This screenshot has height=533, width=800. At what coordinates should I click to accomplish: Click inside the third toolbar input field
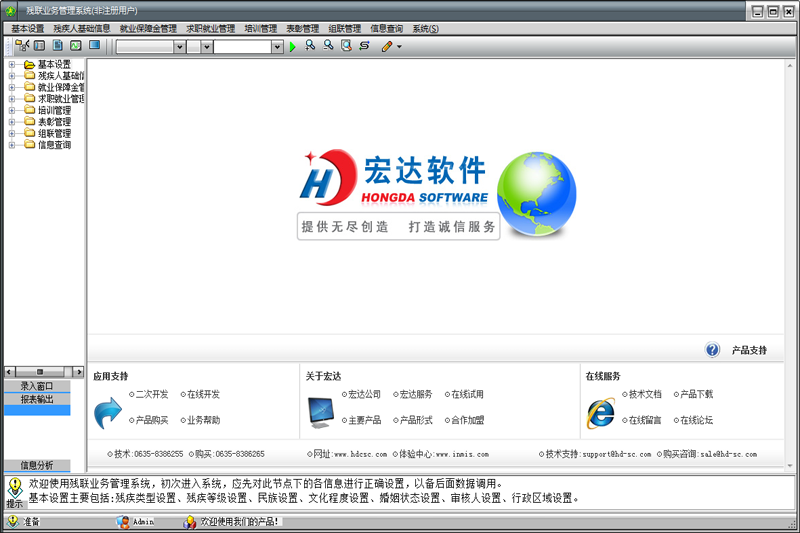(x=243, y=47)
